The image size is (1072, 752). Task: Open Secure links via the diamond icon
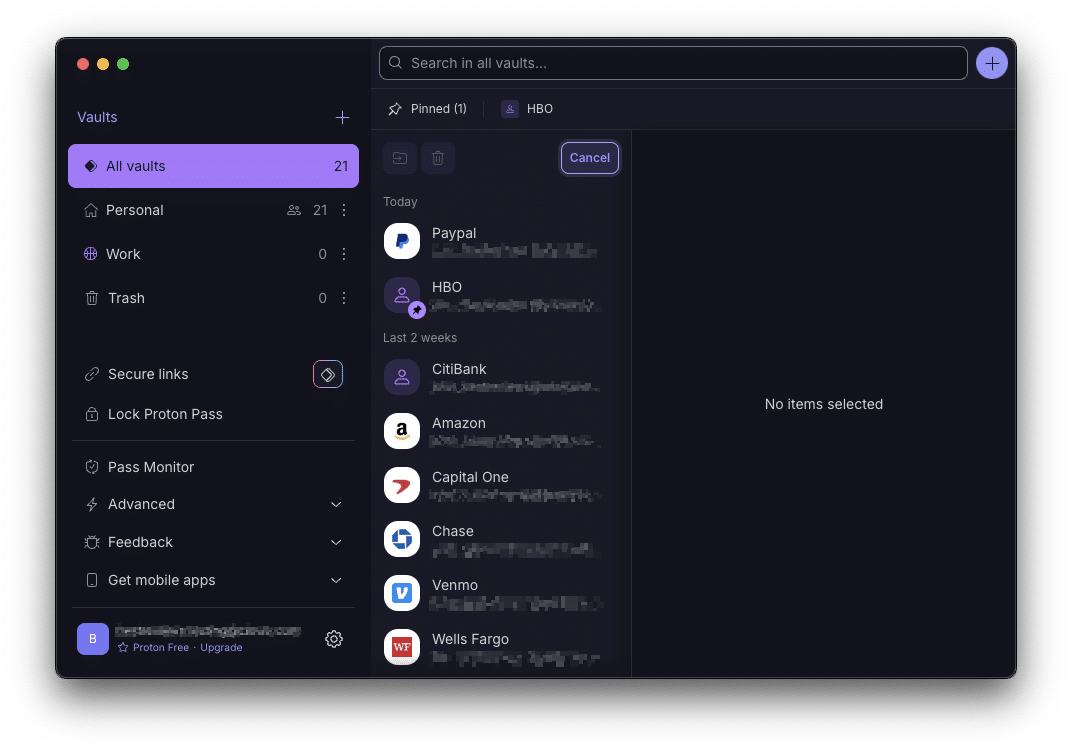(x=327, y=373)
